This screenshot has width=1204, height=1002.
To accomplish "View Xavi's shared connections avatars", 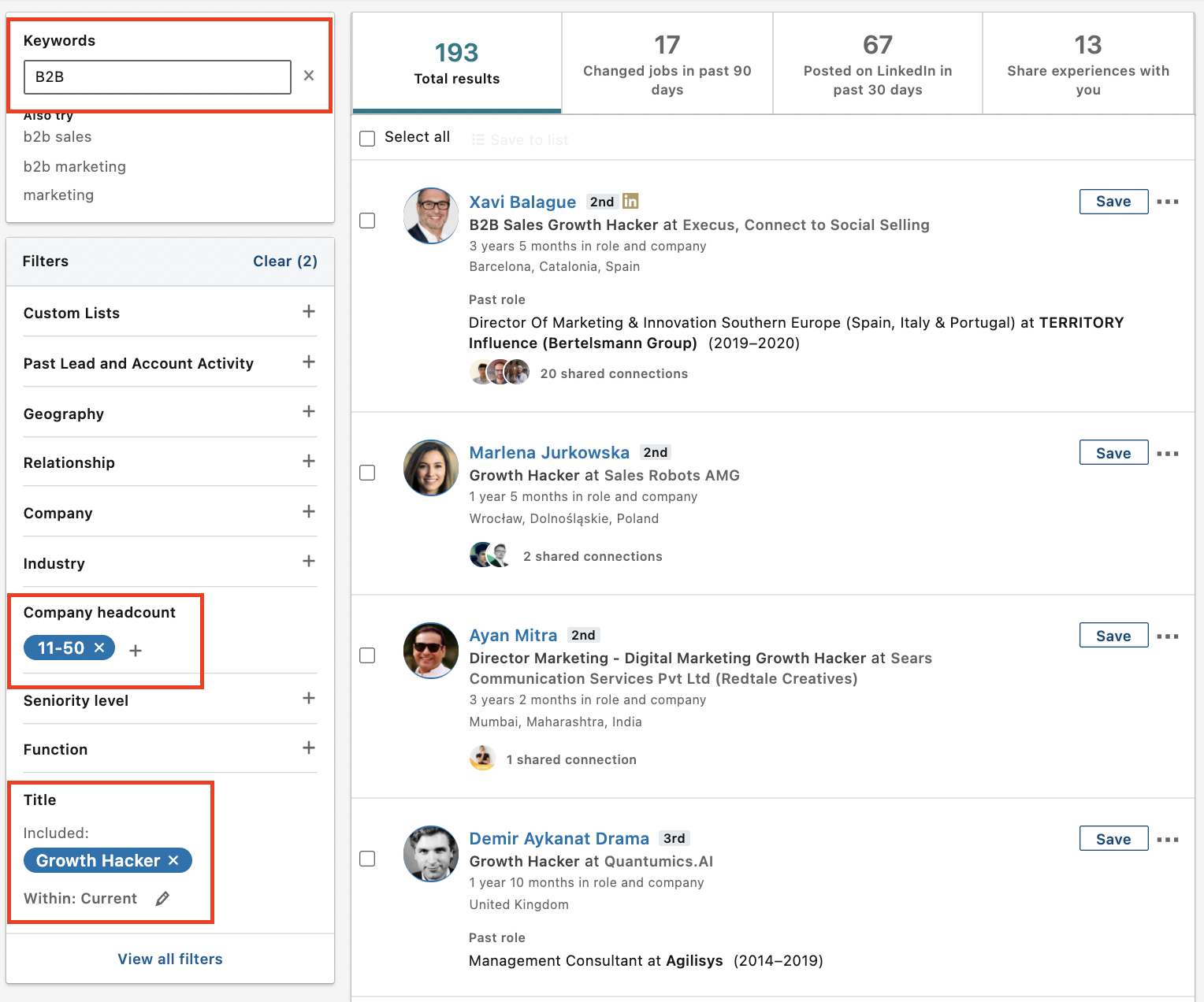I will coord(500,372).
